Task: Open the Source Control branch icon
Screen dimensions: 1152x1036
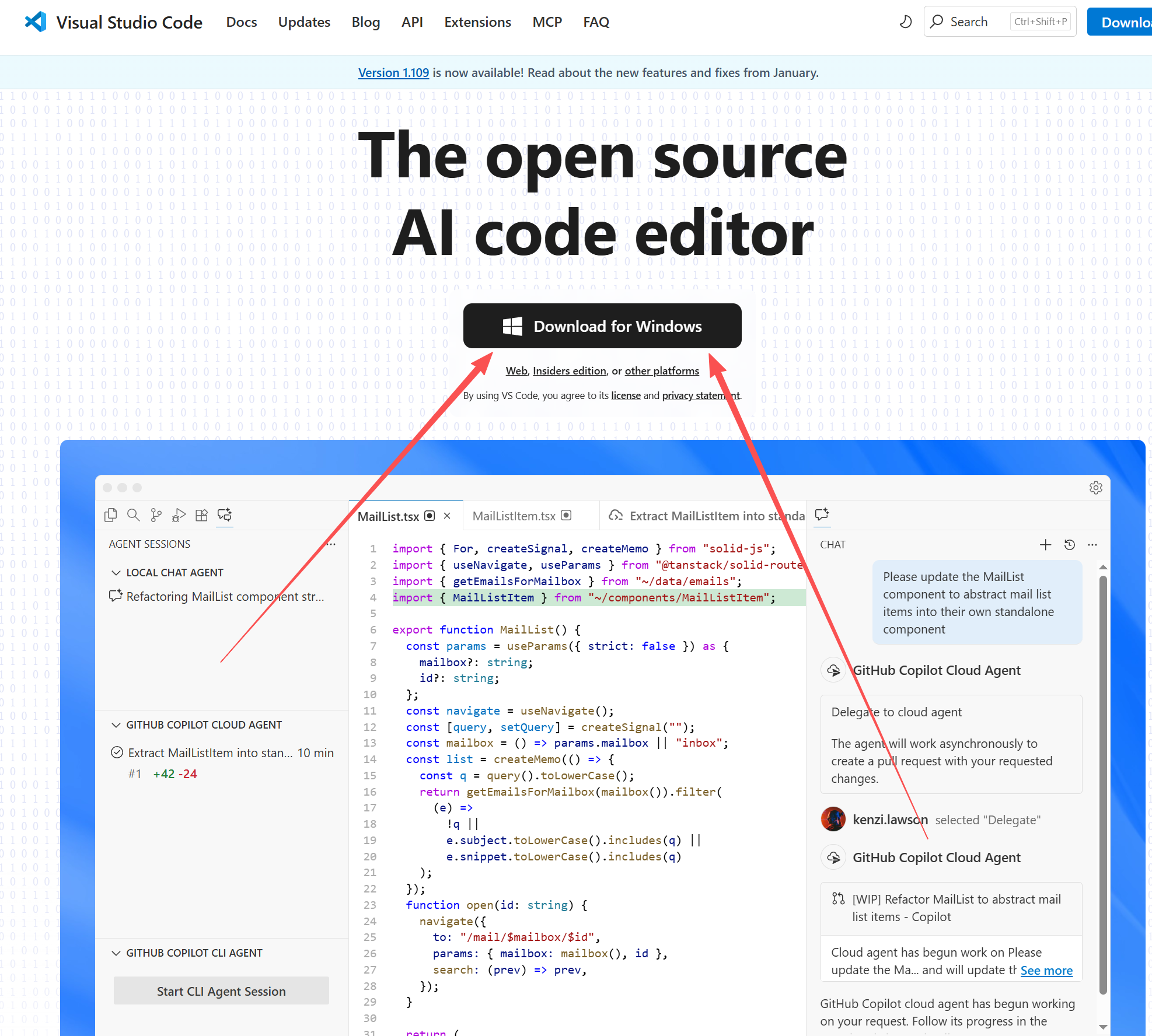Action: point(156,515)
